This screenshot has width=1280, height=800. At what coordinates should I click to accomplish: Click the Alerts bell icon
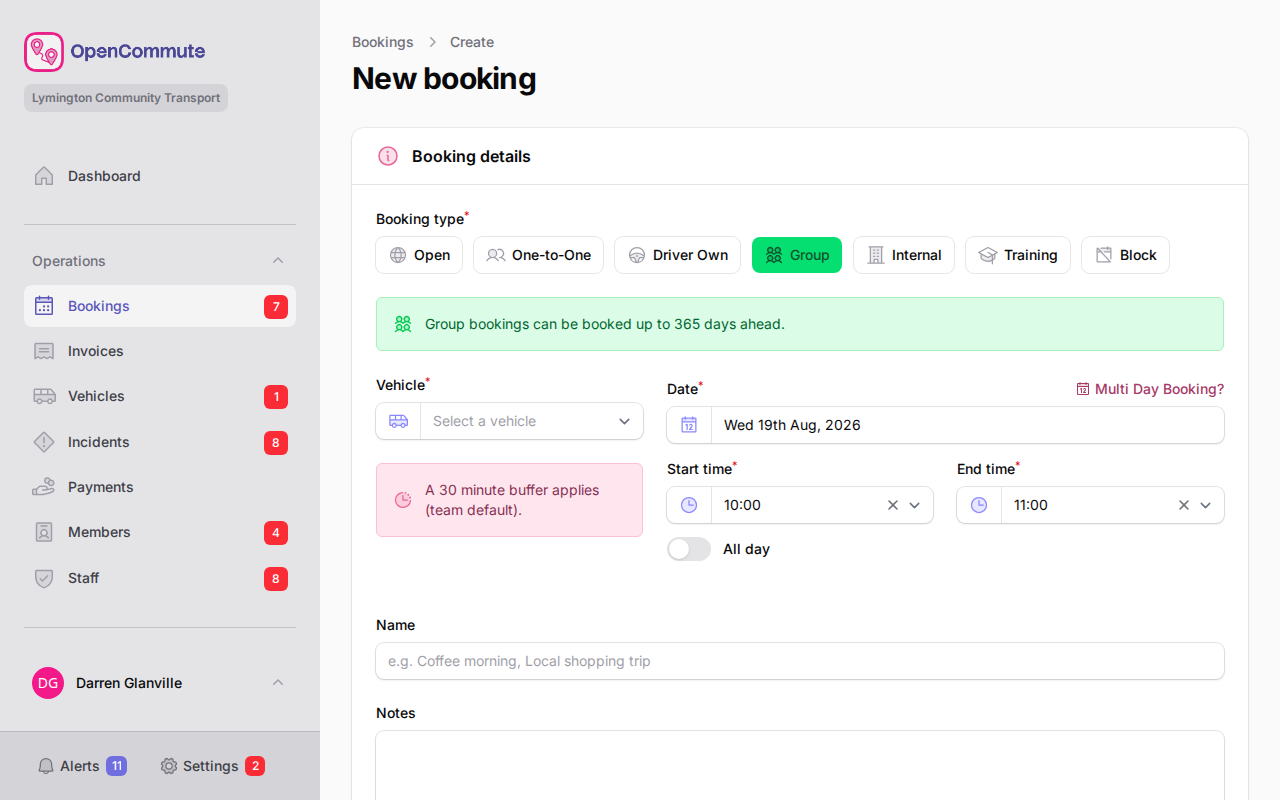tap(46, 766)
